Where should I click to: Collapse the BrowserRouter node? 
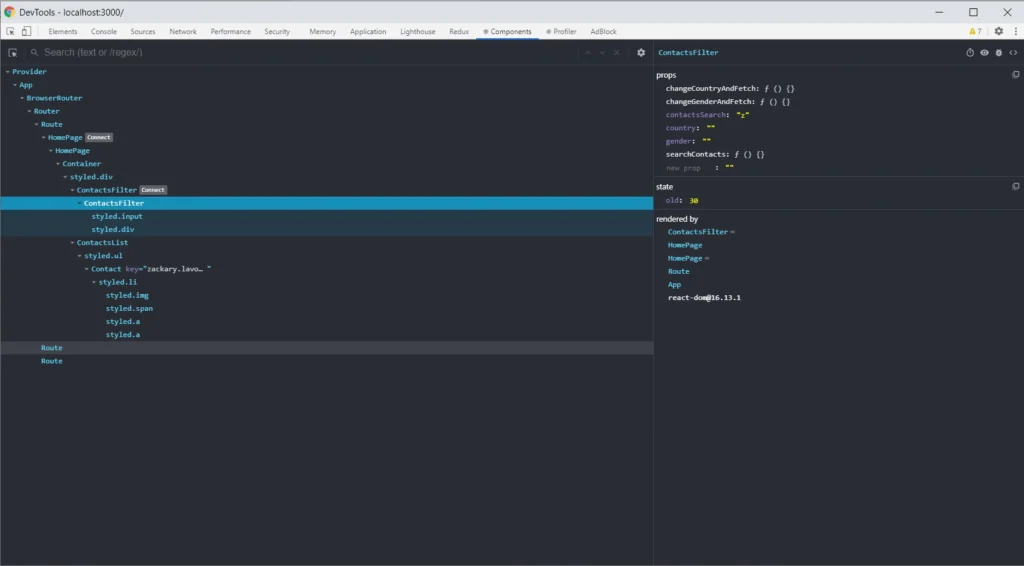[x=22, y=98]
